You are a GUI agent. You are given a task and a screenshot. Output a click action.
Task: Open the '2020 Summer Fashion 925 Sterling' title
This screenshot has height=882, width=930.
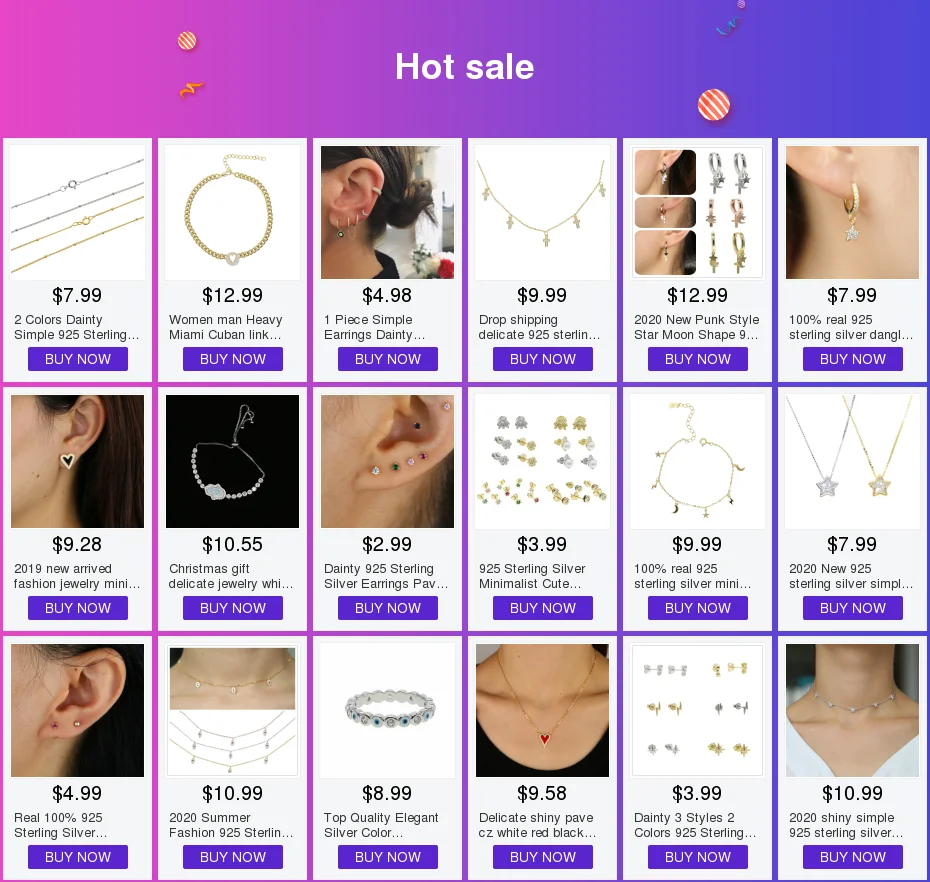coord(231,825)
